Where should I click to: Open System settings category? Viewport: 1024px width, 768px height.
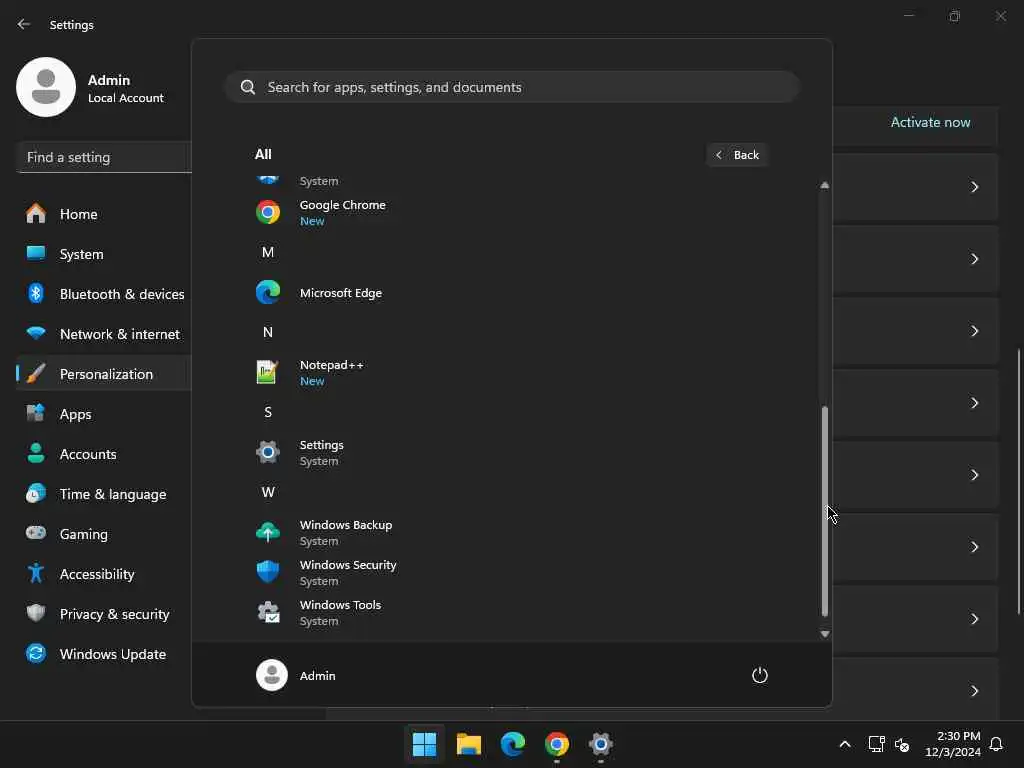point(104,254)
